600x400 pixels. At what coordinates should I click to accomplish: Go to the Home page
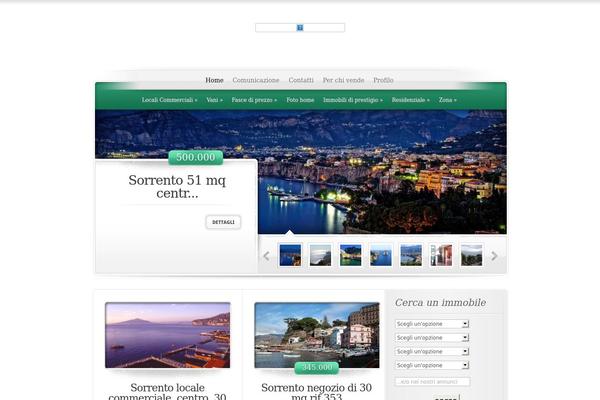[x=214, y=80]
